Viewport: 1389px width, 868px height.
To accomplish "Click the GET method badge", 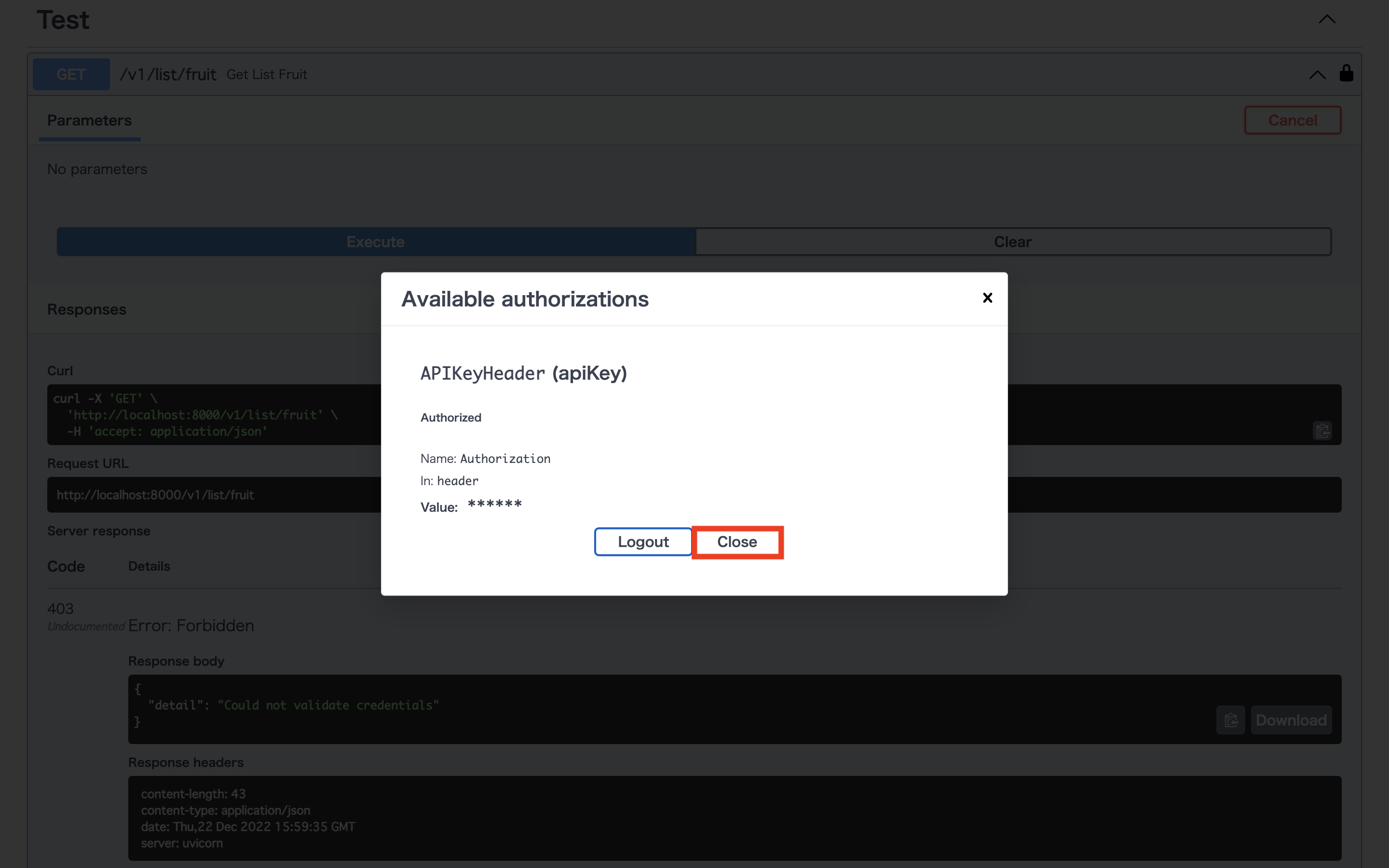I will click(70, 73).
